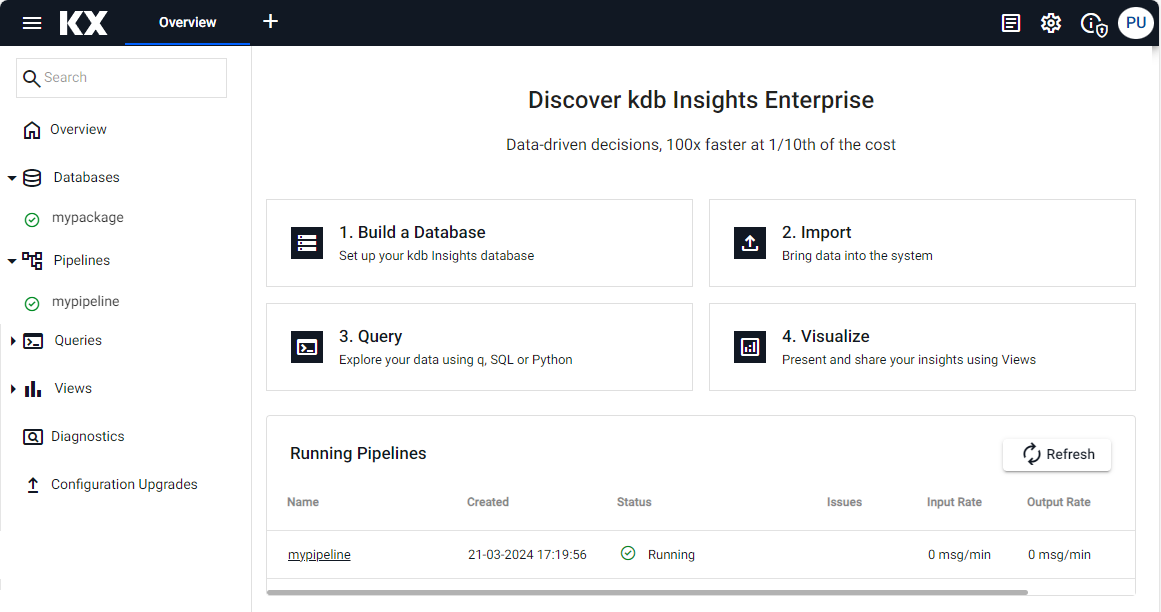Open the 3. Query card
1161x612 pixels.
(479, 347)
